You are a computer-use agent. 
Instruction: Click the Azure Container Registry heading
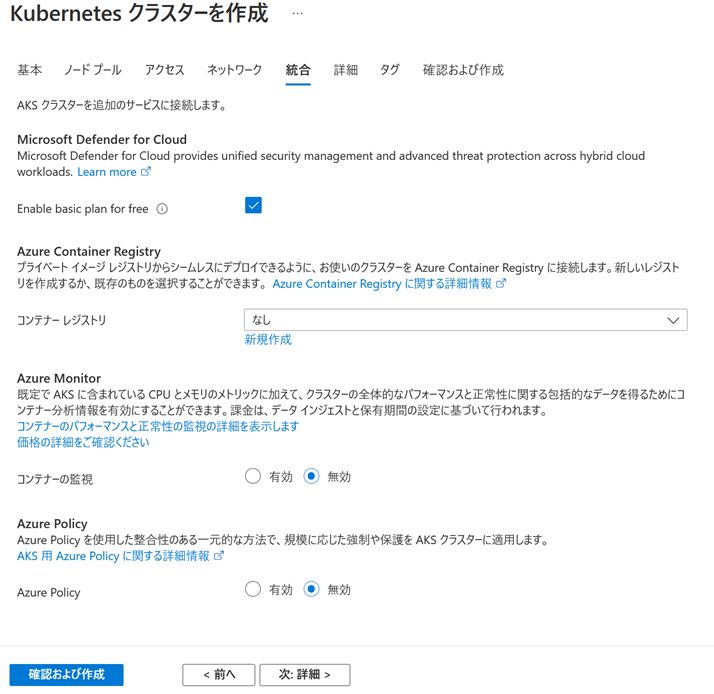coord(89,251)
